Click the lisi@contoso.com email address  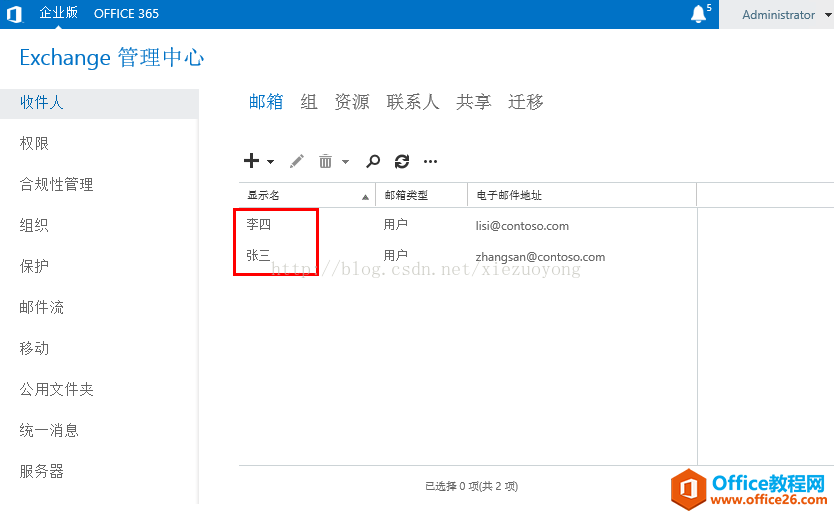[x=522, y=226]
